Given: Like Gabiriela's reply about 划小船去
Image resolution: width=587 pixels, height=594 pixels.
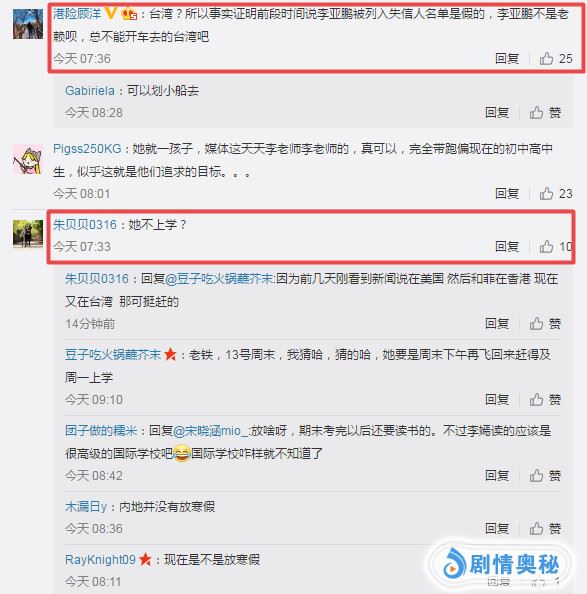Looking at the screenshot, I should (545, 113).
